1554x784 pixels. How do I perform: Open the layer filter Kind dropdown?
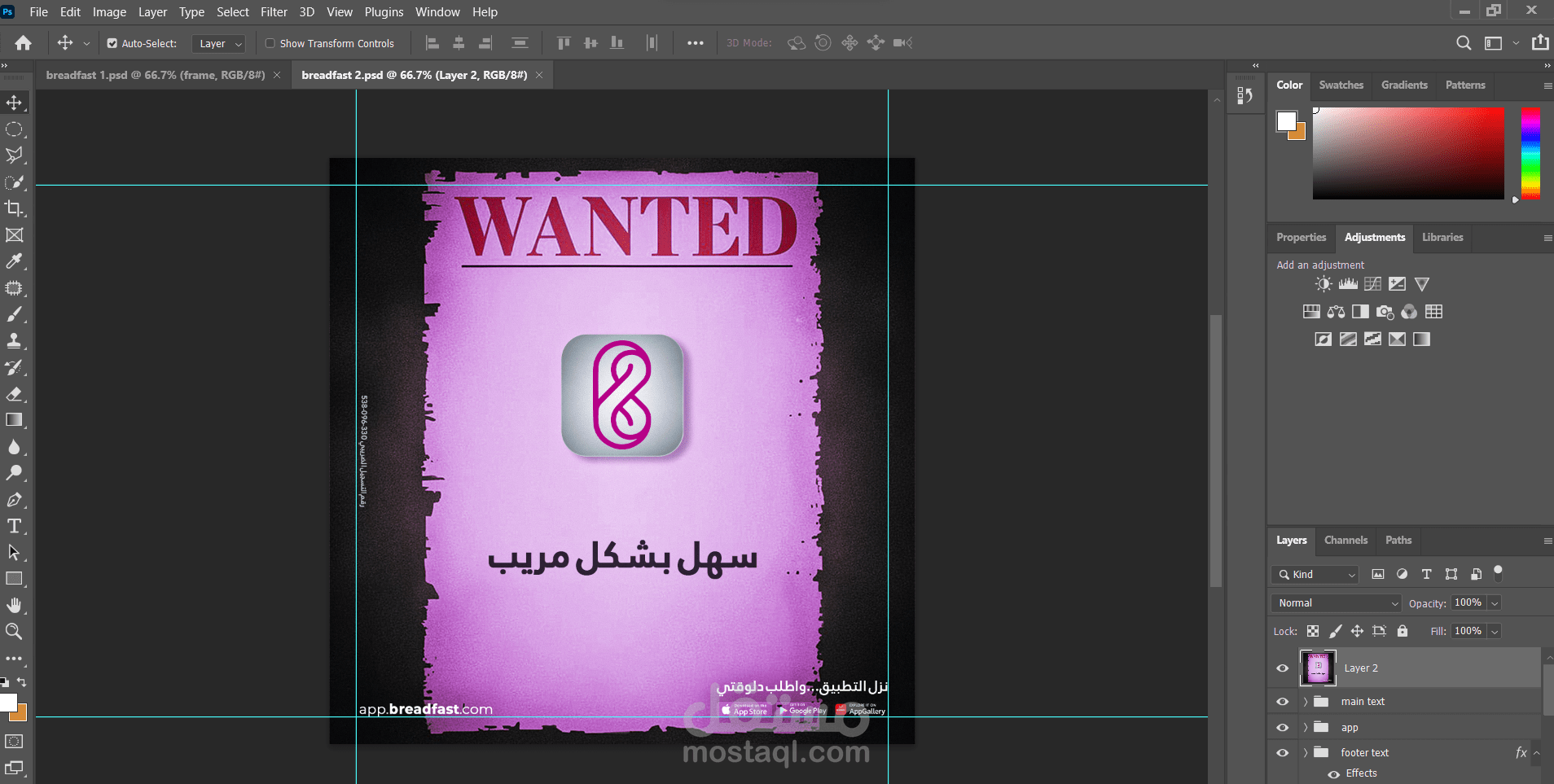coord(1315,575)
